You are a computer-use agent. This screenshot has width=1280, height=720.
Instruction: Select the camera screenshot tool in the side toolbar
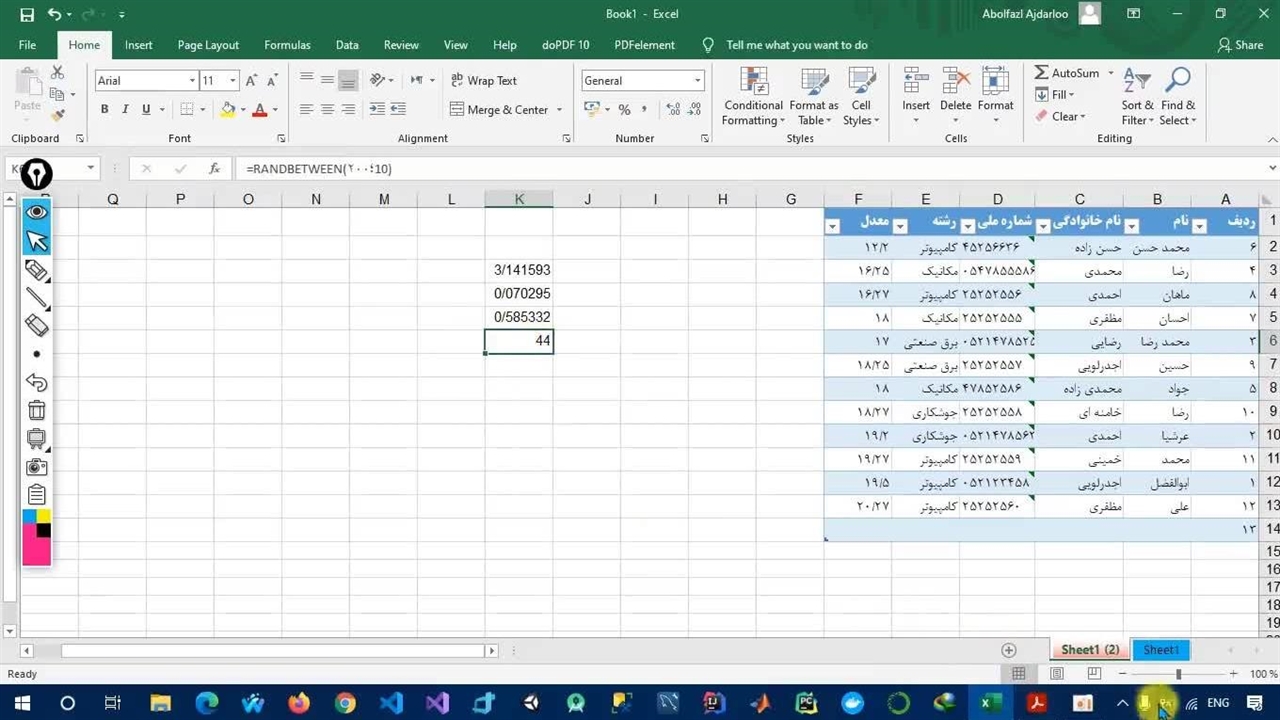point(36,467)
